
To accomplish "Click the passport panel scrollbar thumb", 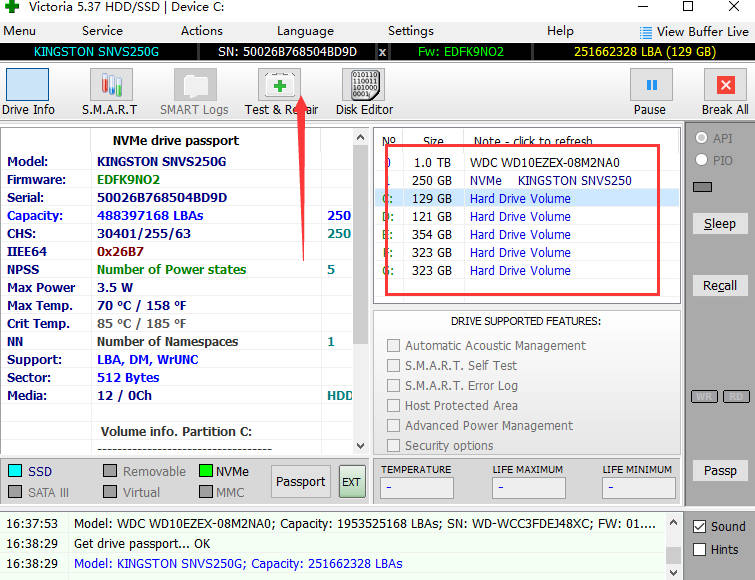I will [360, 243].
